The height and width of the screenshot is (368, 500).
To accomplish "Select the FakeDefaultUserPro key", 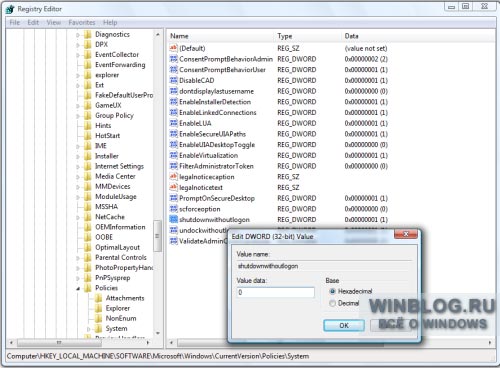I will click(x=124, y=95).
